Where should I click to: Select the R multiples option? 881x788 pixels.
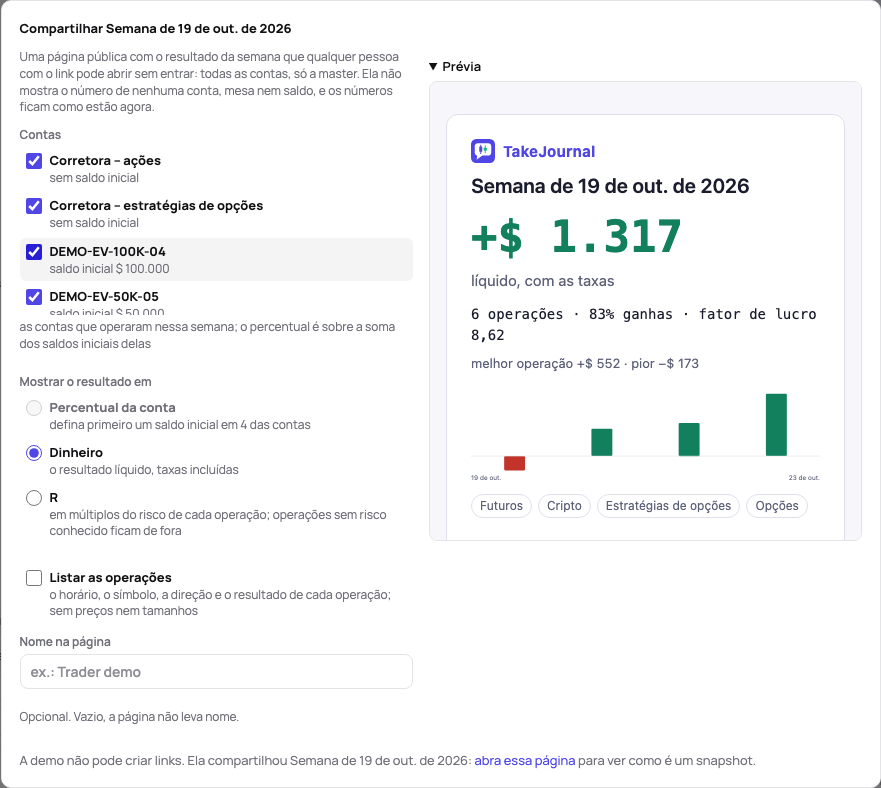point(34,497)
